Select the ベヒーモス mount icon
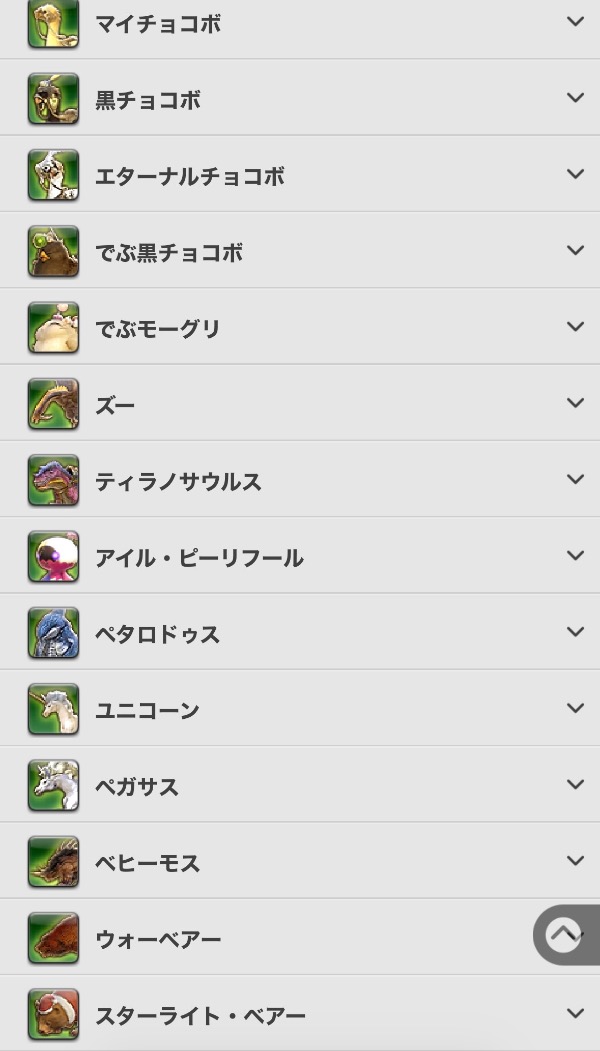Image resolution: width=600 pixels, height=1051 pixels. click(x=53, y=862)
